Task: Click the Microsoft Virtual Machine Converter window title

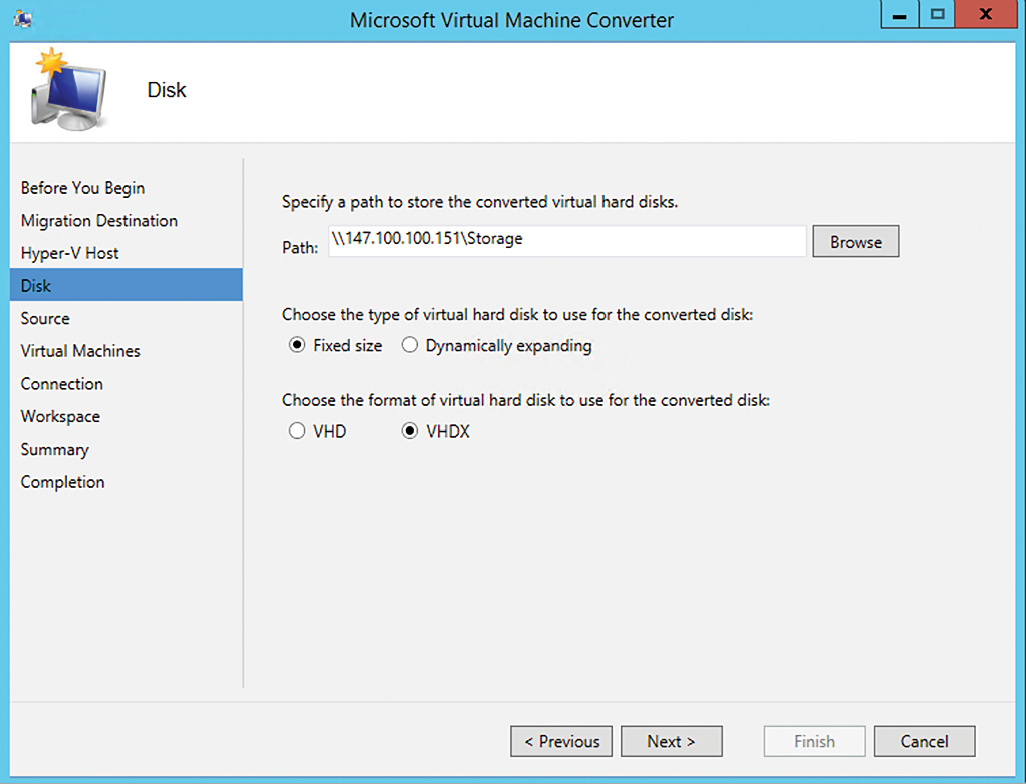Action: [512, 20]
